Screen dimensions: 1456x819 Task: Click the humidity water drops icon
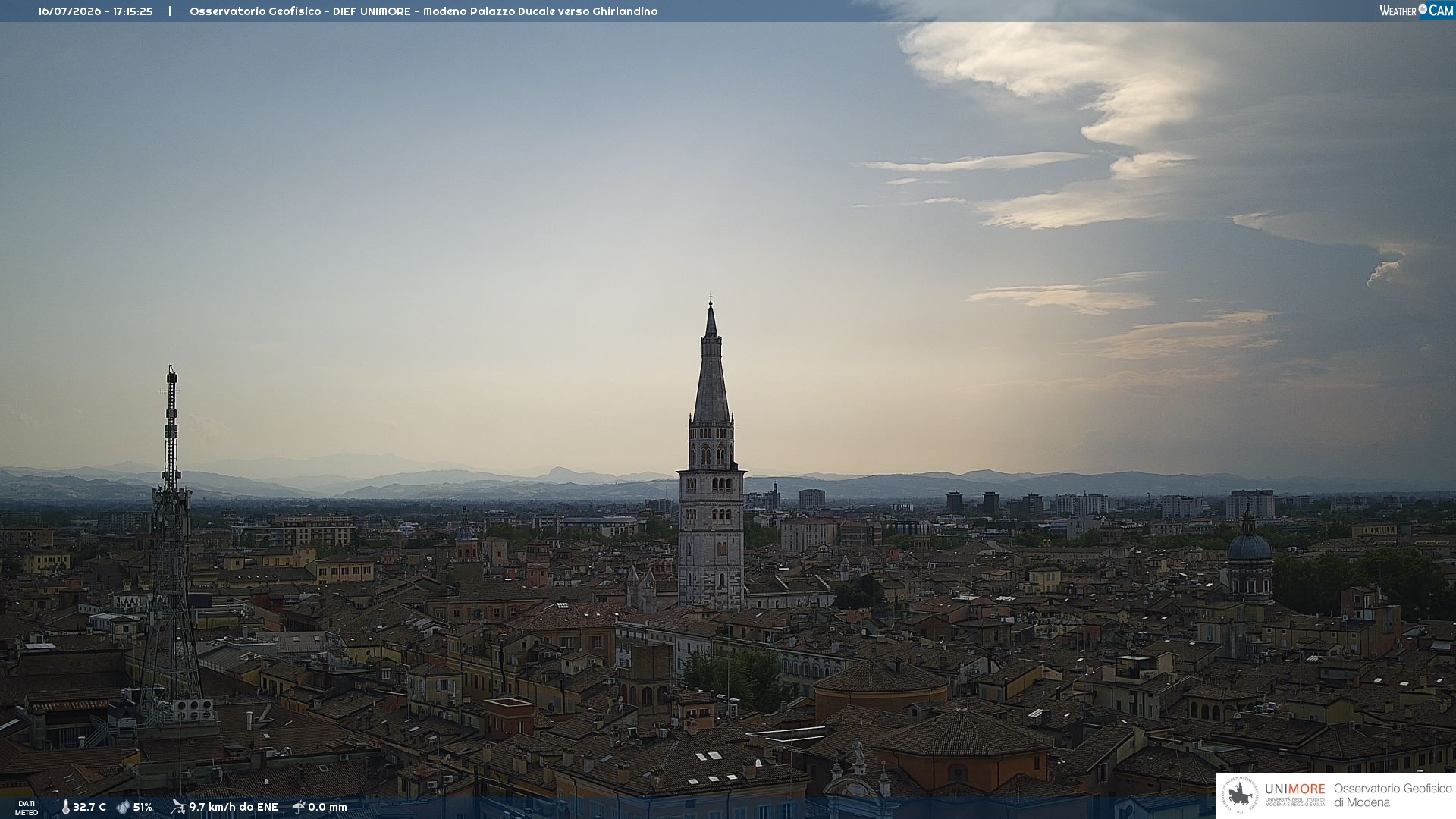(x=123, y=807)
